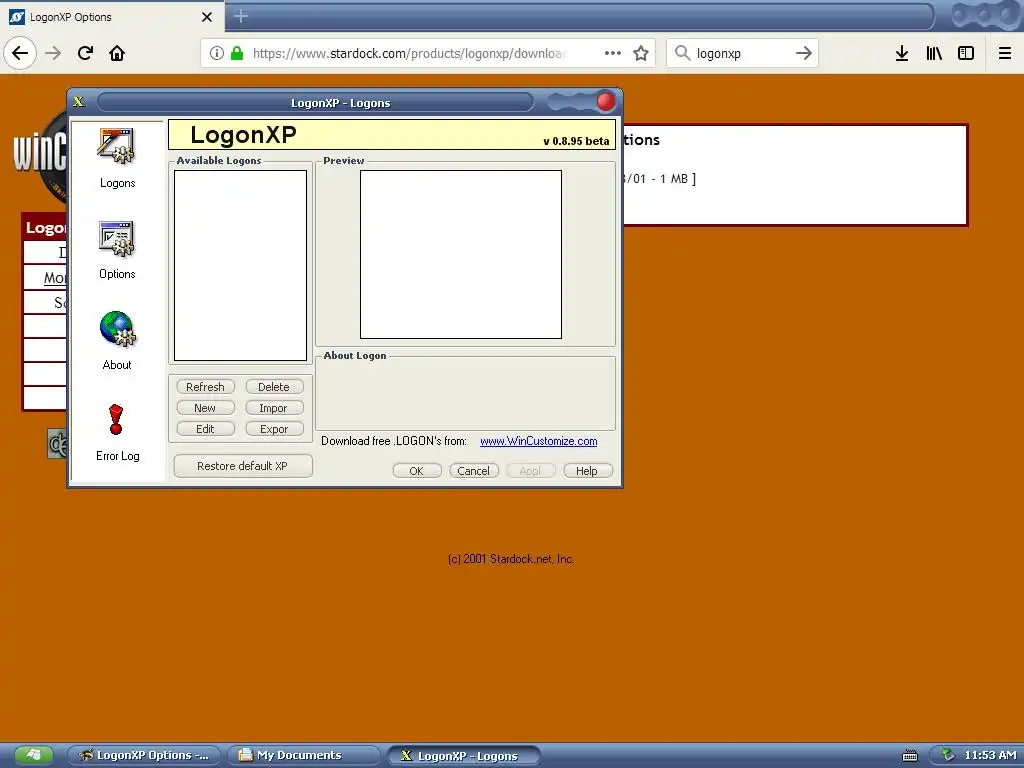The width and height of the screenshot is (1024, 768).
Task: Switch to LogonXP Options taskbar item
Action: click(145, 756)
